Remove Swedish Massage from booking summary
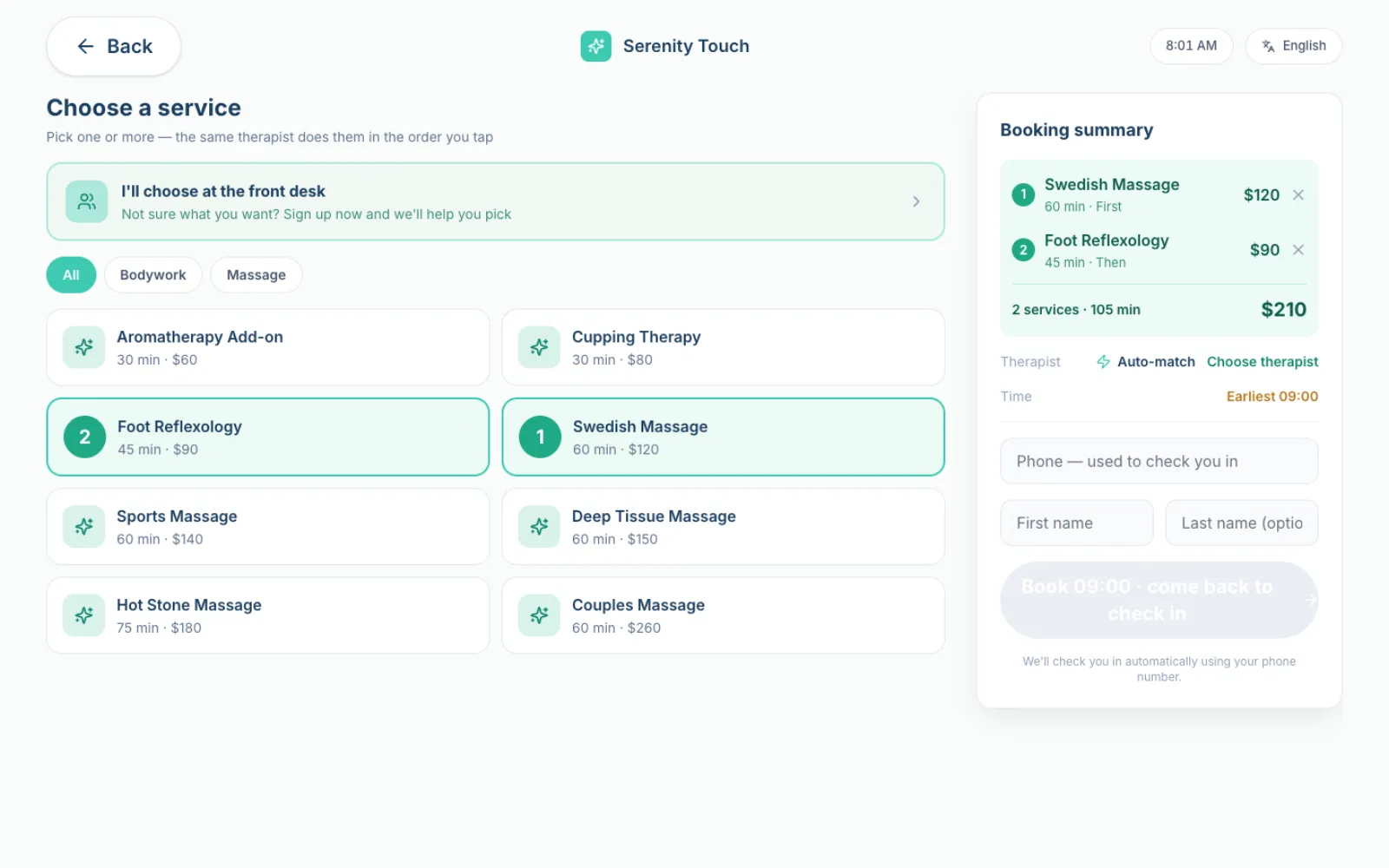1389x868 pixels. point(1298,194)
